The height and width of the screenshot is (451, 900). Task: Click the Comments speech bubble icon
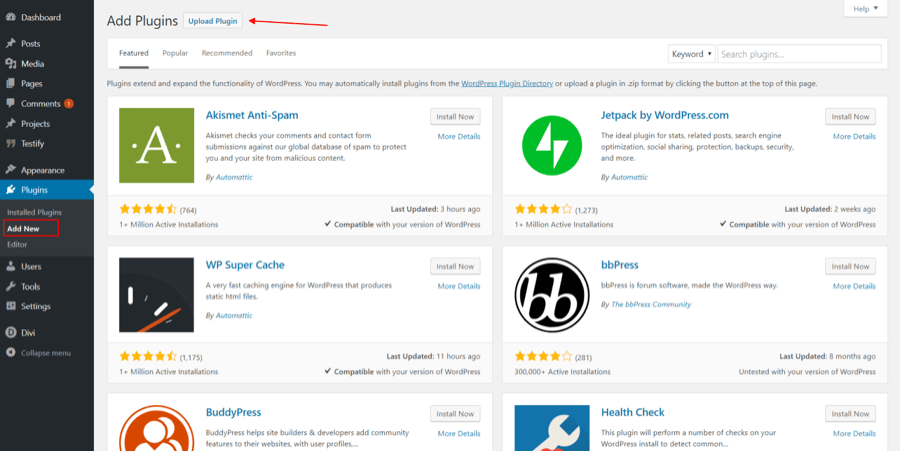click(x=10, y=104)
